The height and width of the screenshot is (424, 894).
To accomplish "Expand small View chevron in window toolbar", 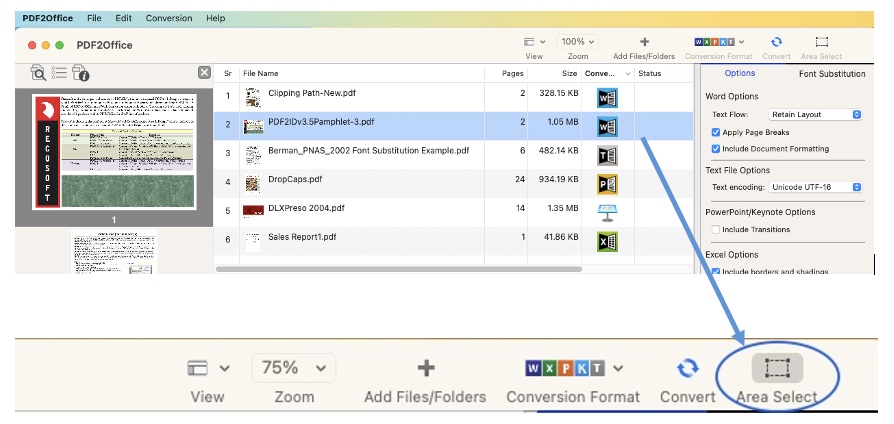I will coord(543,42).
